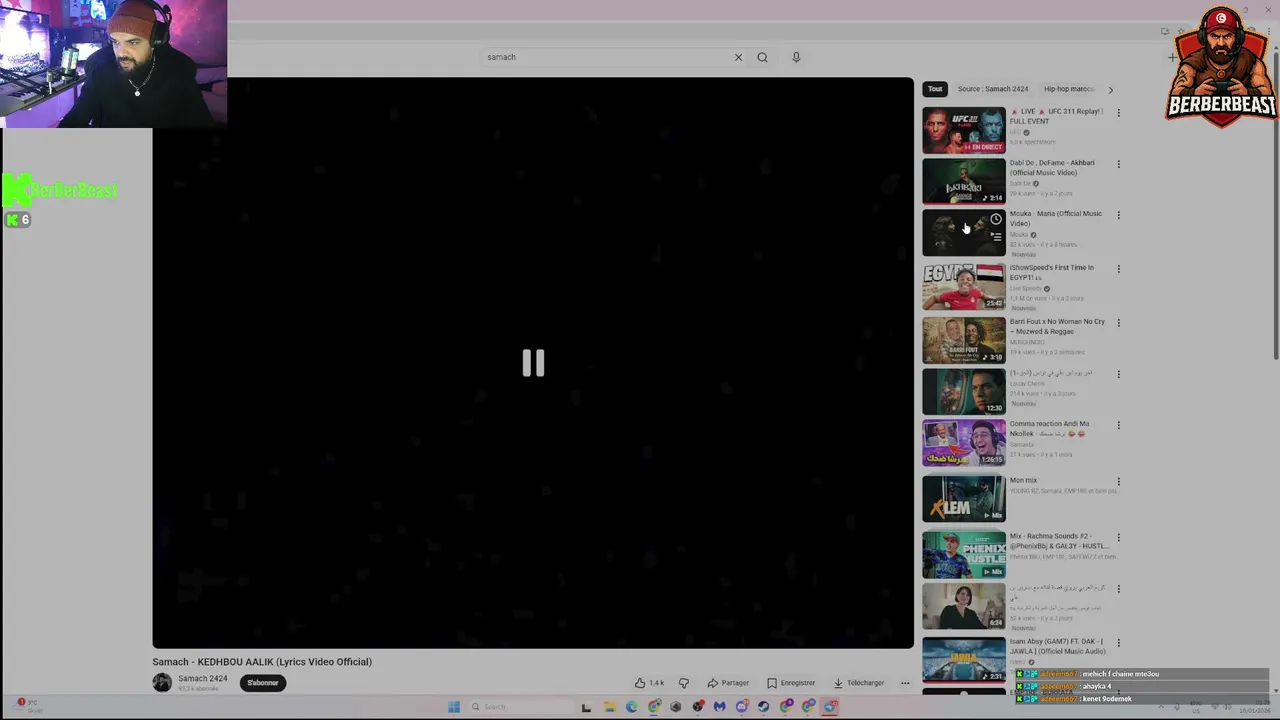Click the S'abonner subscribe button
The height and width of the screenshot is (720, 1280).
[x=263, y=683]
